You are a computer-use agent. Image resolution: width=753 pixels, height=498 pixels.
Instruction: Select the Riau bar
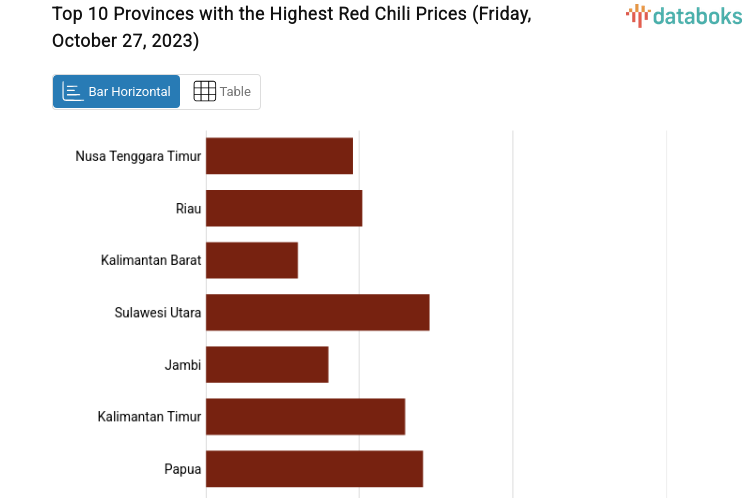coord(284,208)
